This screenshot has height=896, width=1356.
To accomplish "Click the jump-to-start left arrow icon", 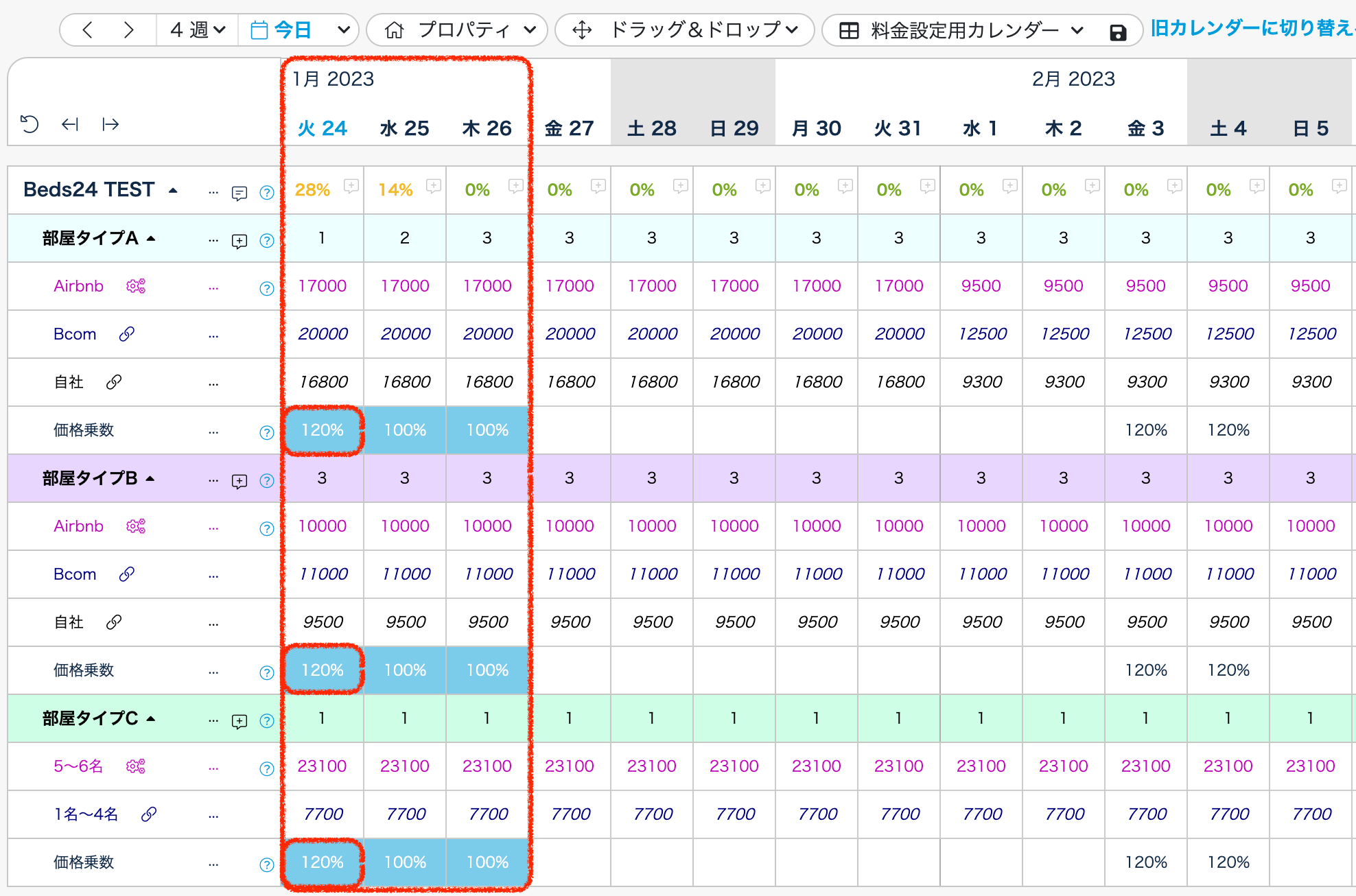I will point(70,124).
